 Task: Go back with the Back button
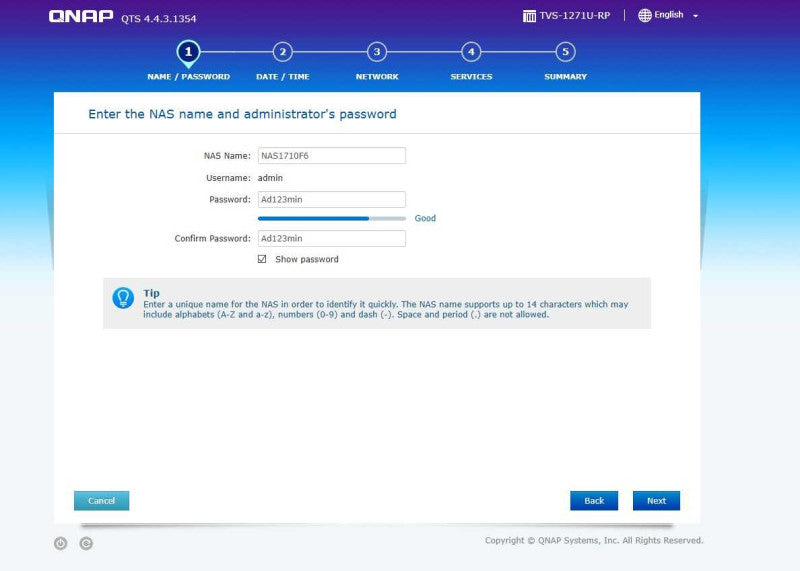pyautogui.click(x=594, y=501)
